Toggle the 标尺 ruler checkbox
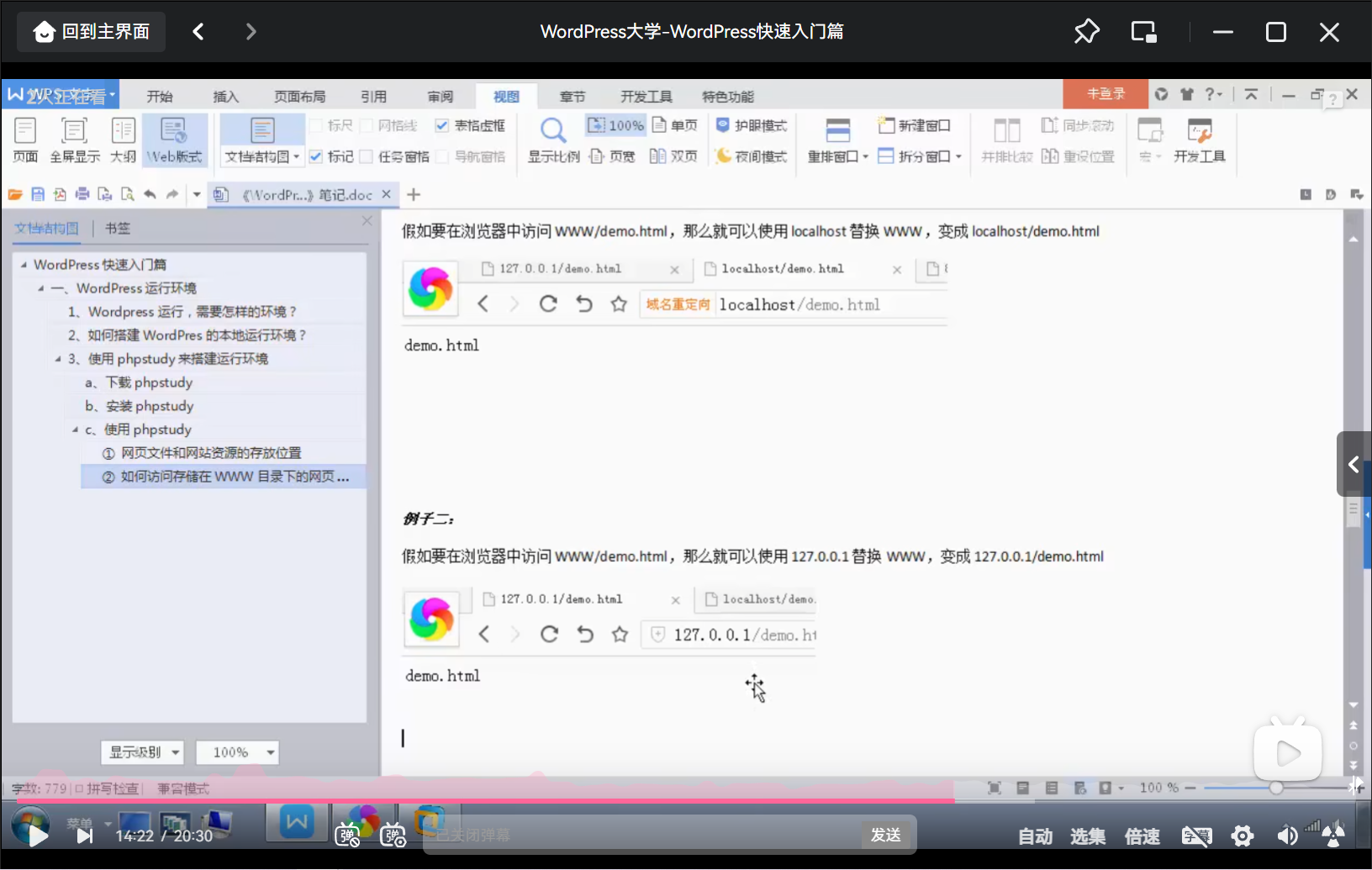Image resolution: width=1372 pixels, height=870 pixels. 316,125
